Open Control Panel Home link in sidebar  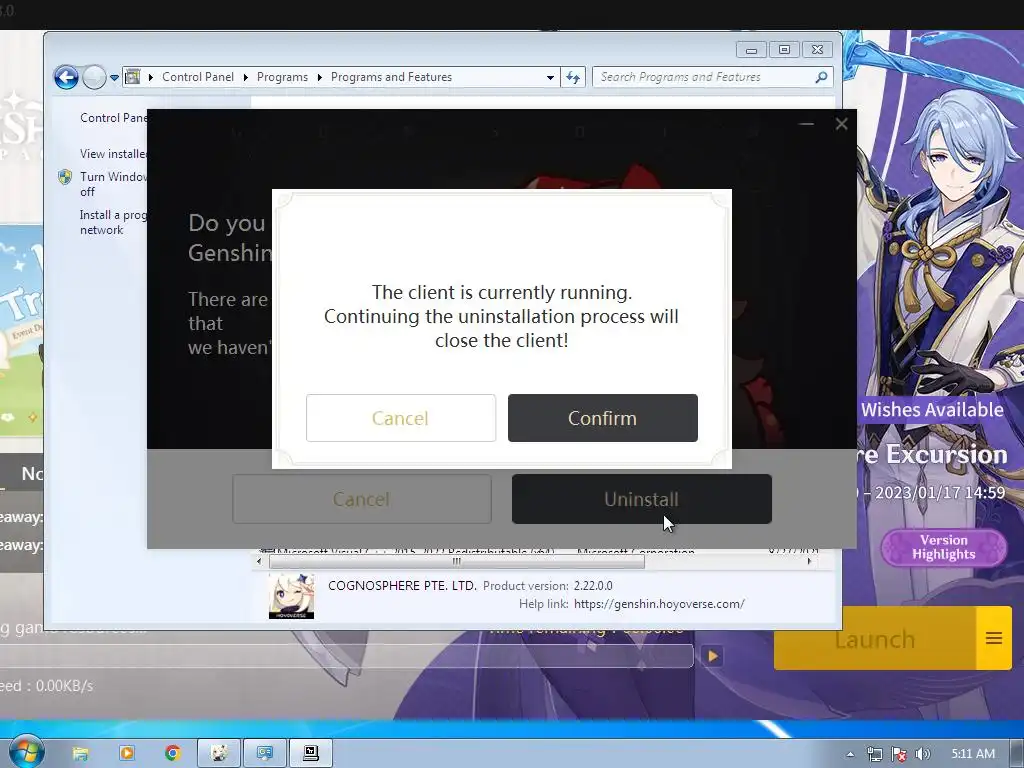click(x=114, y=118)
